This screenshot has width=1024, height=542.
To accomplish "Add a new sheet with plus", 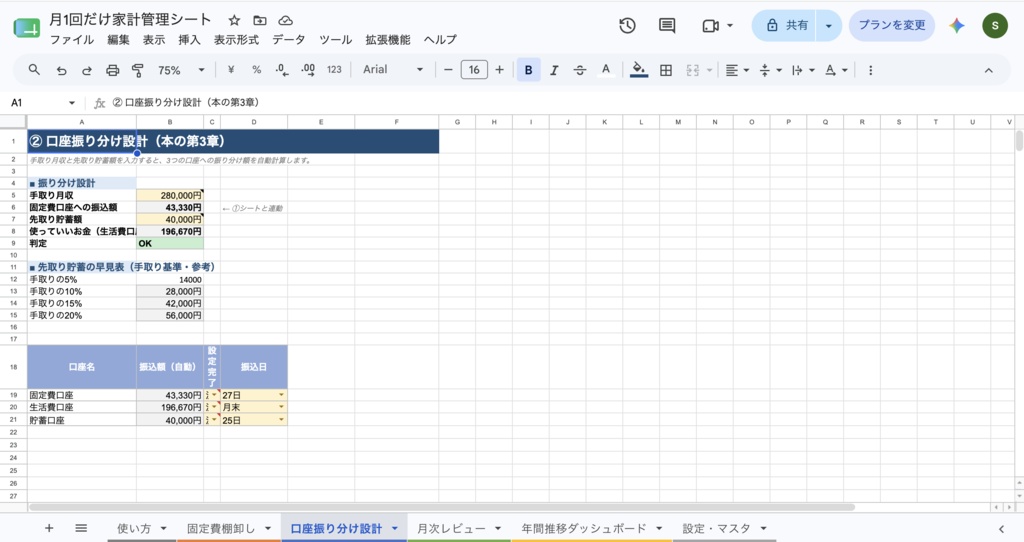I will 49,528.
